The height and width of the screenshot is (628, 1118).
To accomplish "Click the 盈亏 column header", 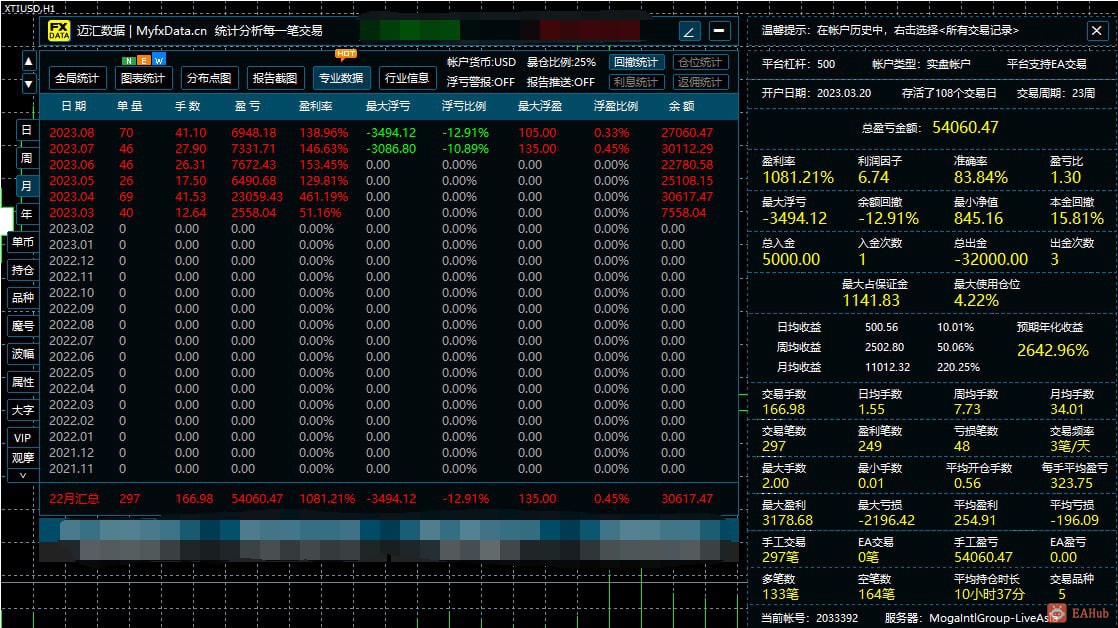I will (247, 106).
